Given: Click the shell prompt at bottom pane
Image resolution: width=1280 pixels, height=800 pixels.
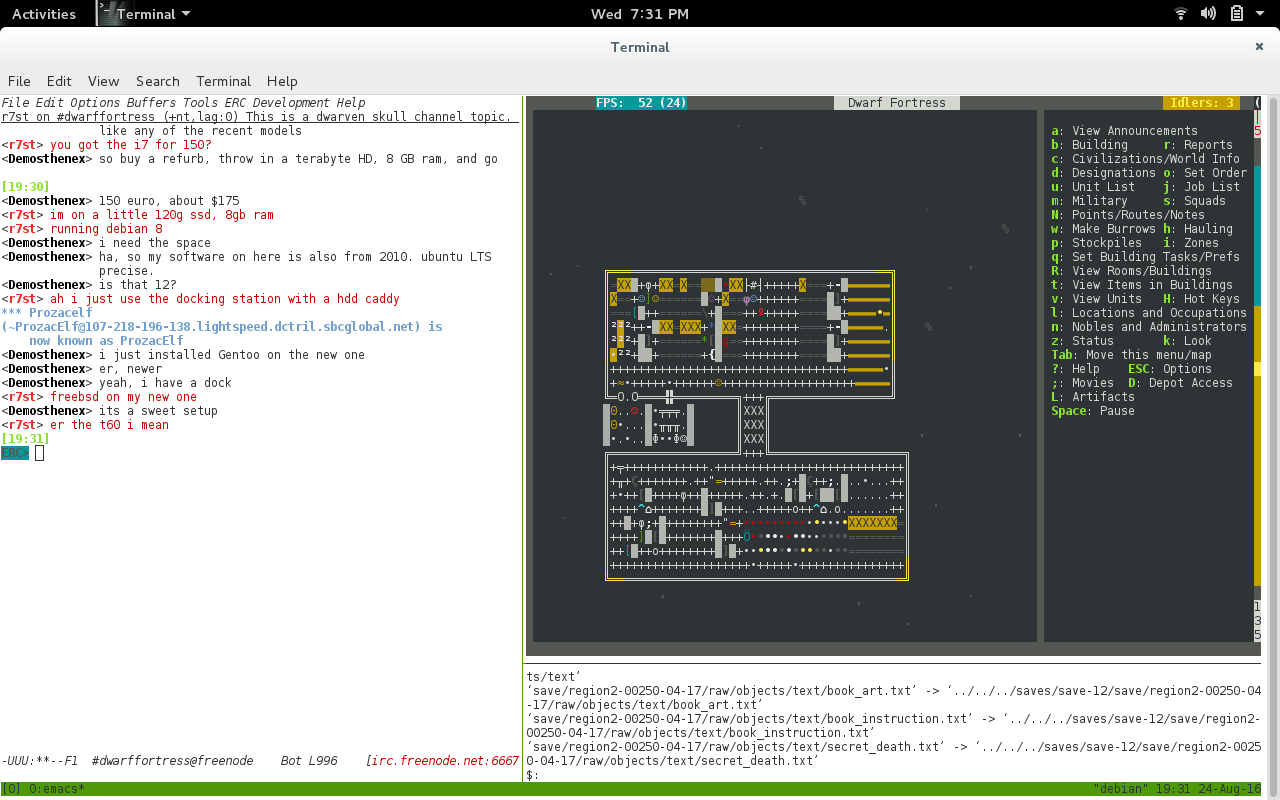Looking at the screenshot, I should pos(533,775).
